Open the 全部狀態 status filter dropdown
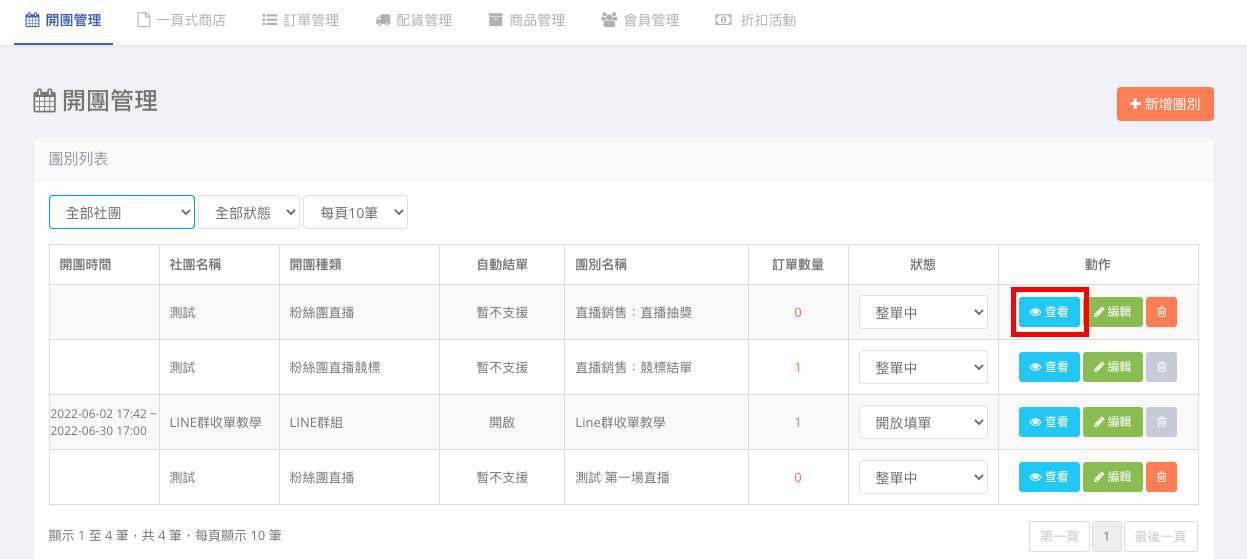1247x559 pixels. coord(249,212)
